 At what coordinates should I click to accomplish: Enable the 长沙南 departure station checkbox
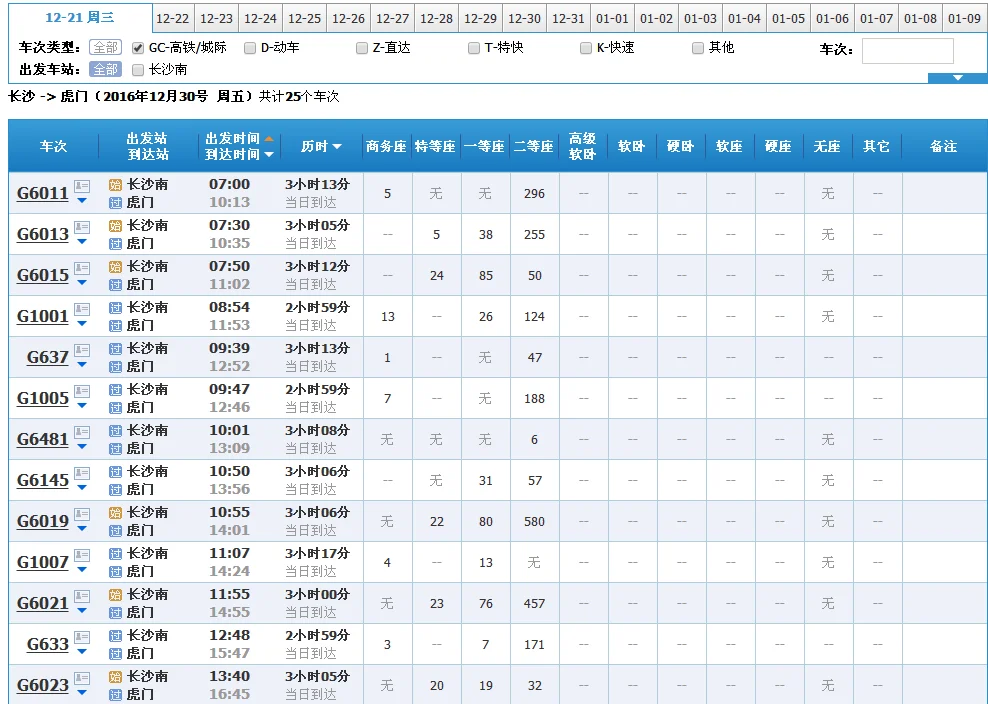click(138, 70)
